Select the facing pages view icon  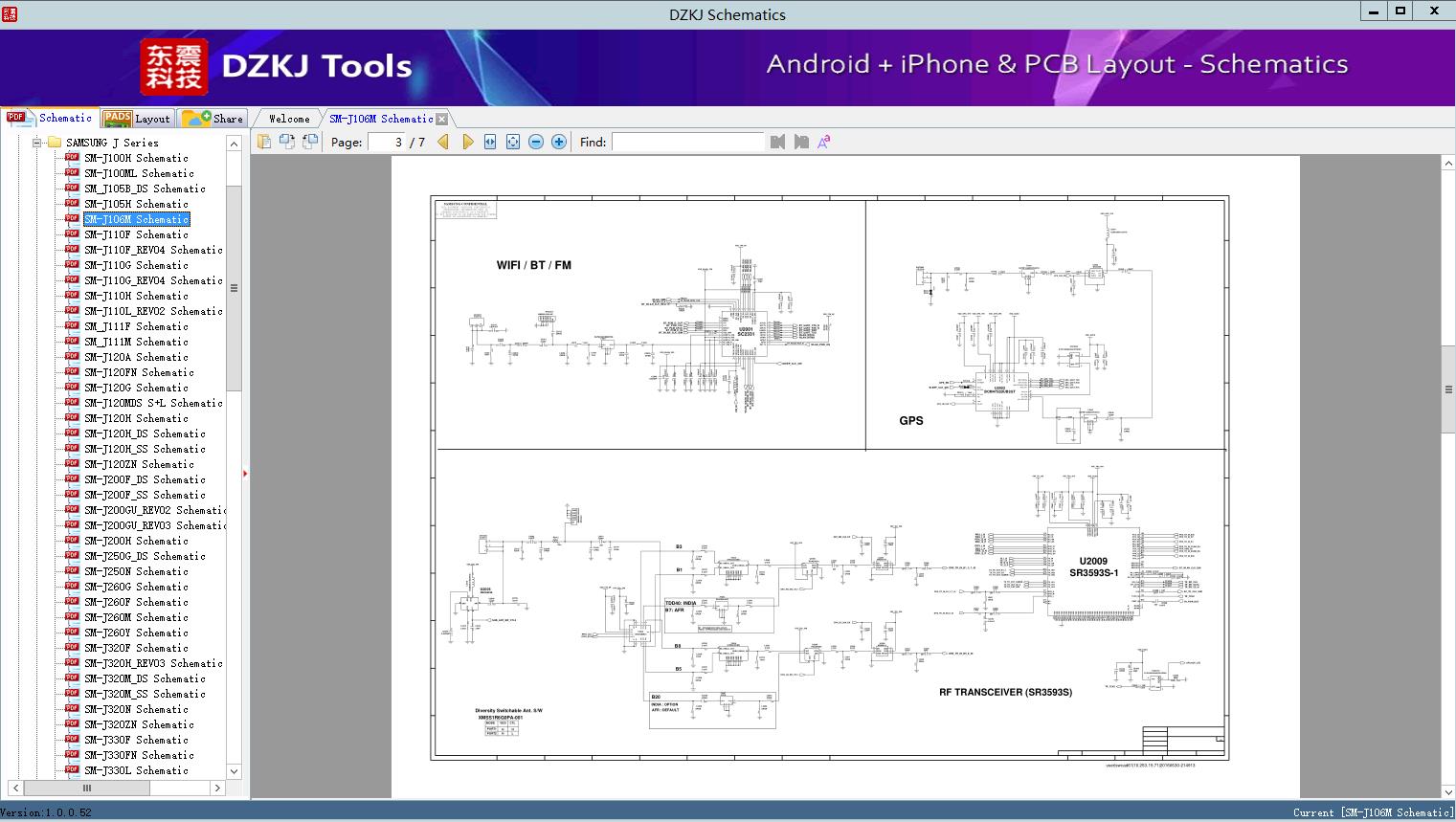288,142
